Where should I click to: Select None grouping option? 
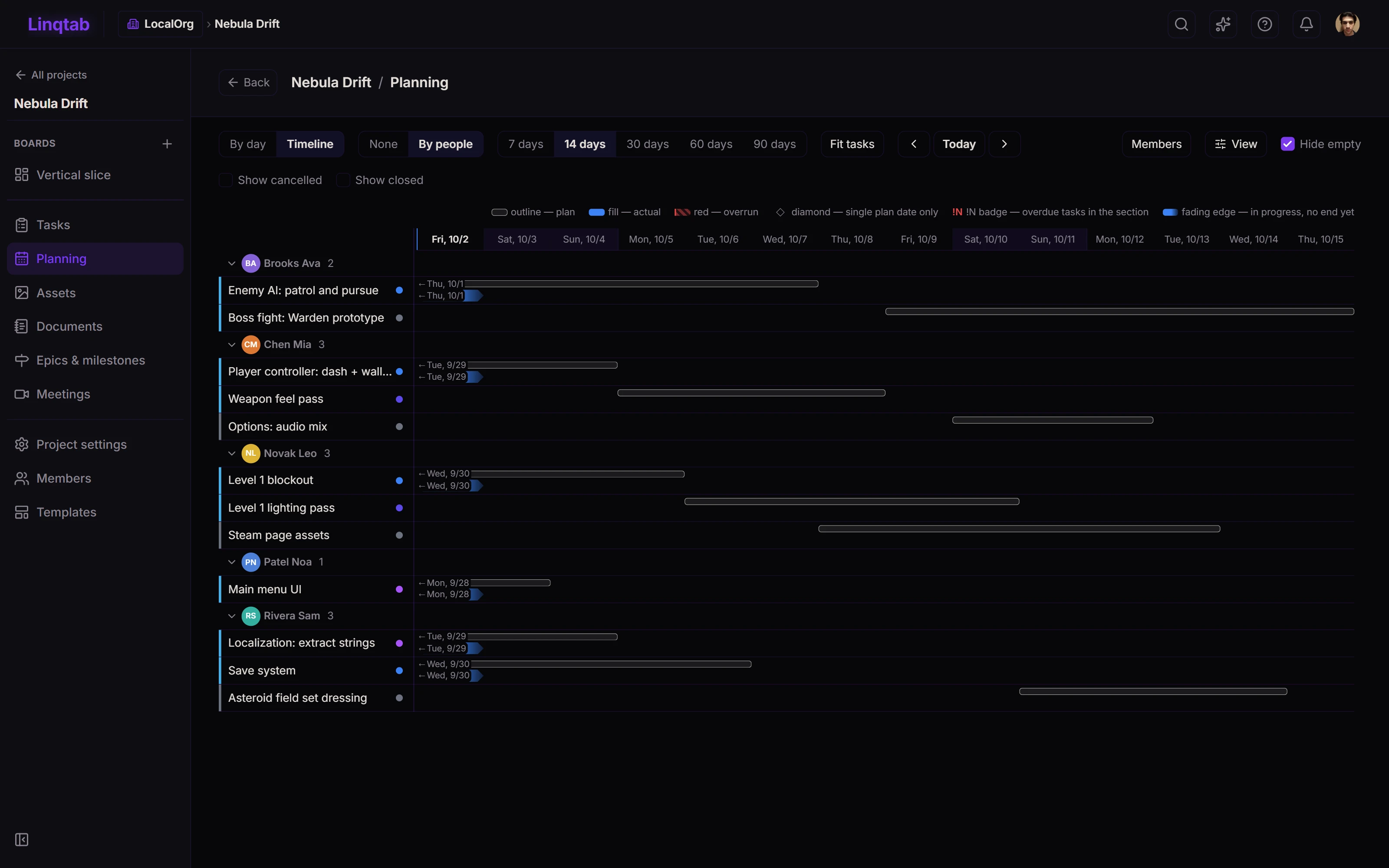pyautogui.click(x=383, y=144)
